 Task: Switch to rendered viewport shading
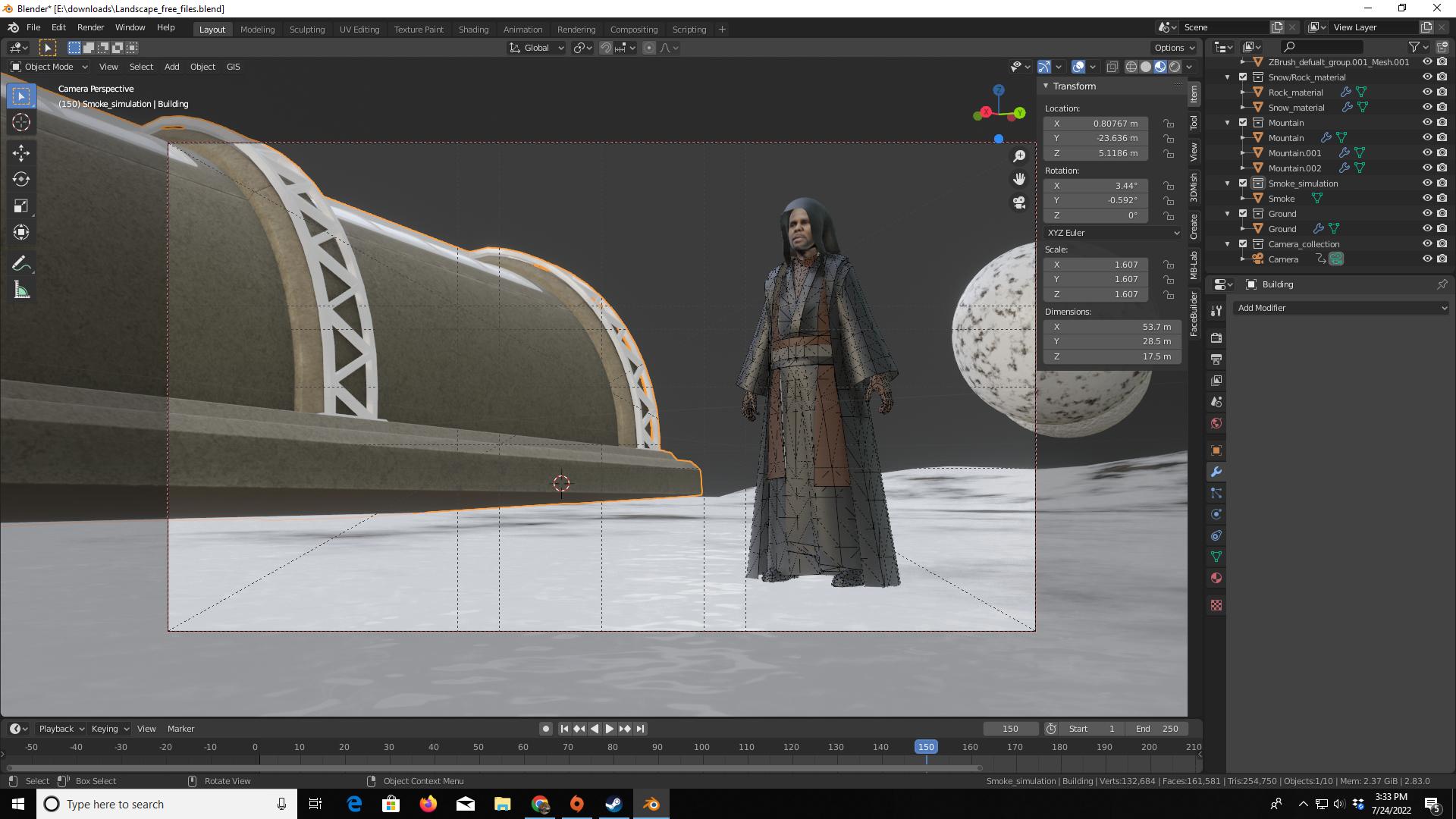[x=1175, y=67]
